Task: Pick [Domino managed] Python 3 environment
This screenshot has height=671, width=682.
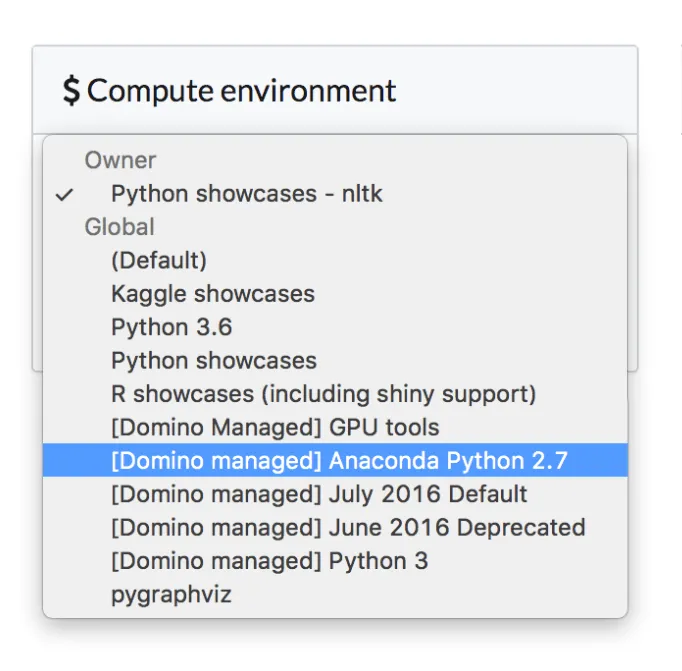Action: 269,561
